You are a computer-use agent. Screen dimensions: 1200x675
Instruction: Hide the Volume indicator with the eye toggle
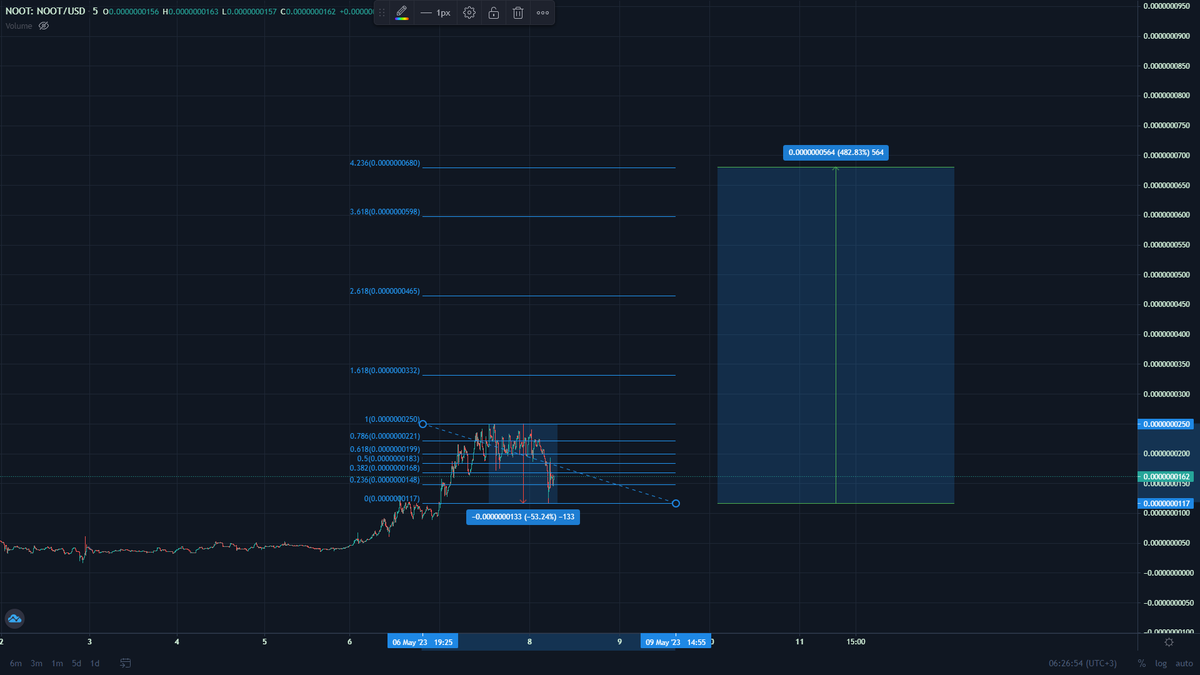point(43,26)
